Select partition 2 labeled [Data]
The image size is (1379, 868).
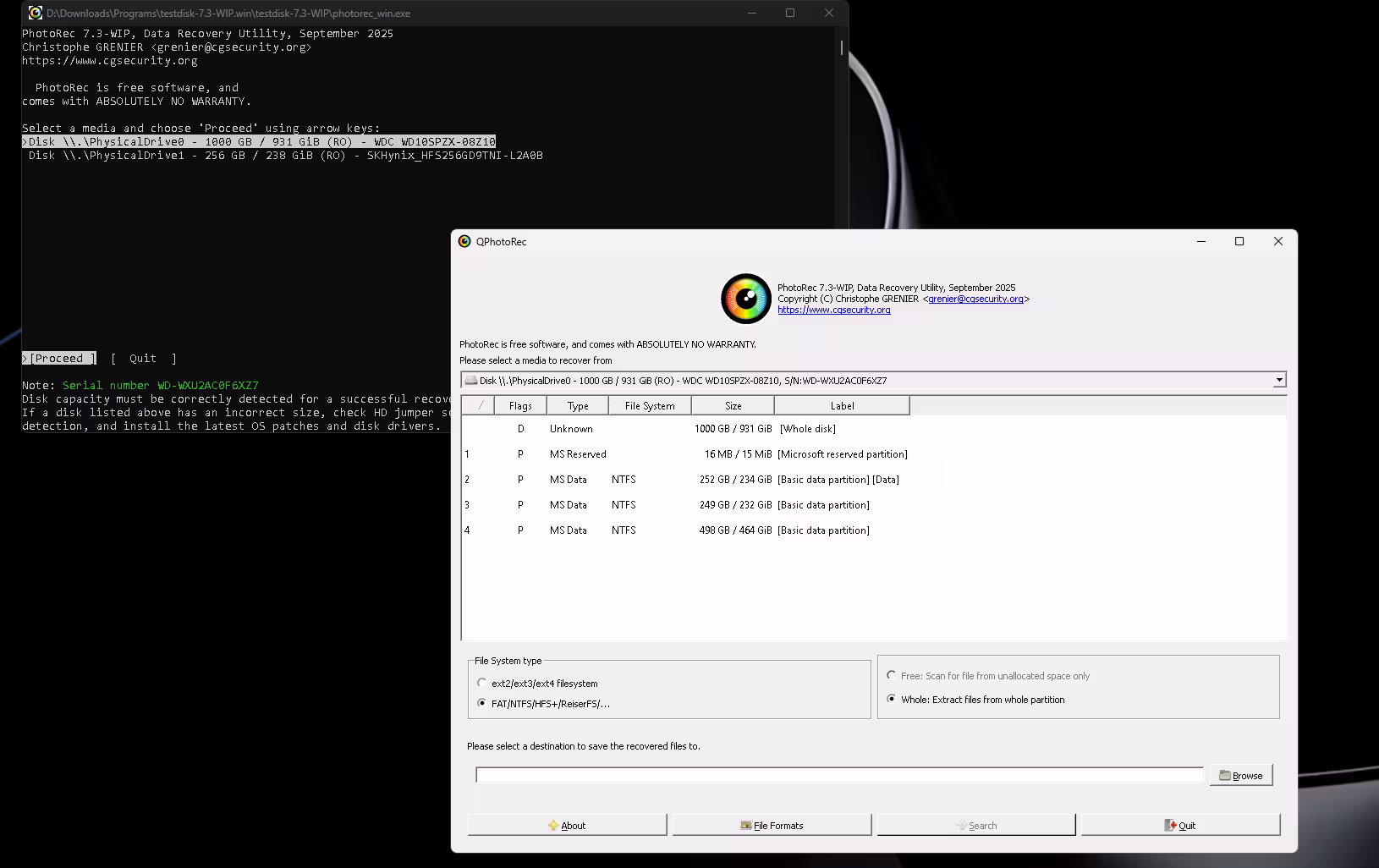click(873, 480)
